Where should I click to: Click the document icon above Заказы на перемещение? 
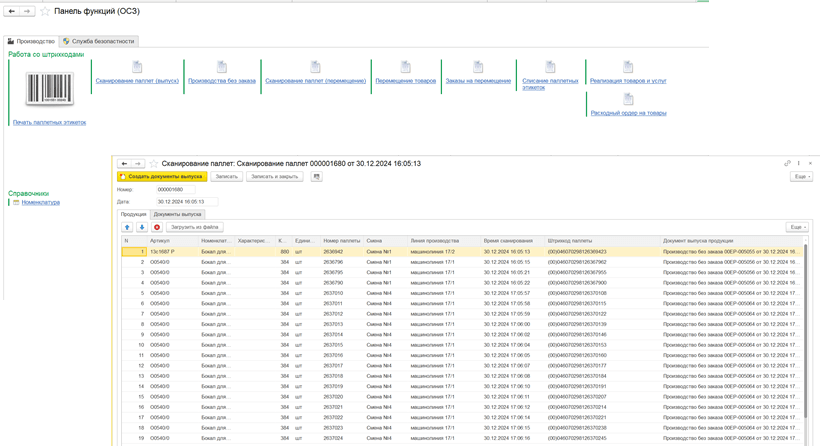[x=478, y=67]
